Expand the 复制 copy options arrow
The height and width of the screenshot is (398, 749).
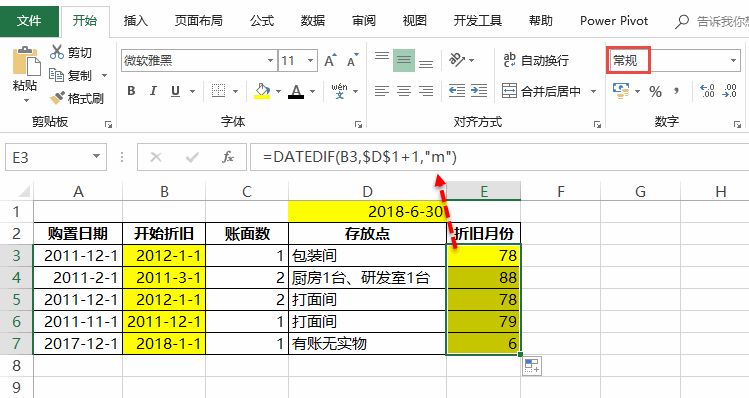(x=104, y=75)
